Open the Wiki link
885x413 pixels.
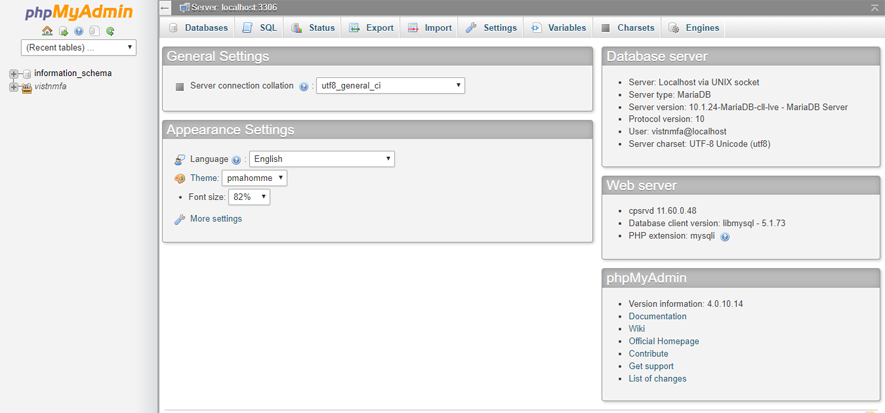[637, 329]
